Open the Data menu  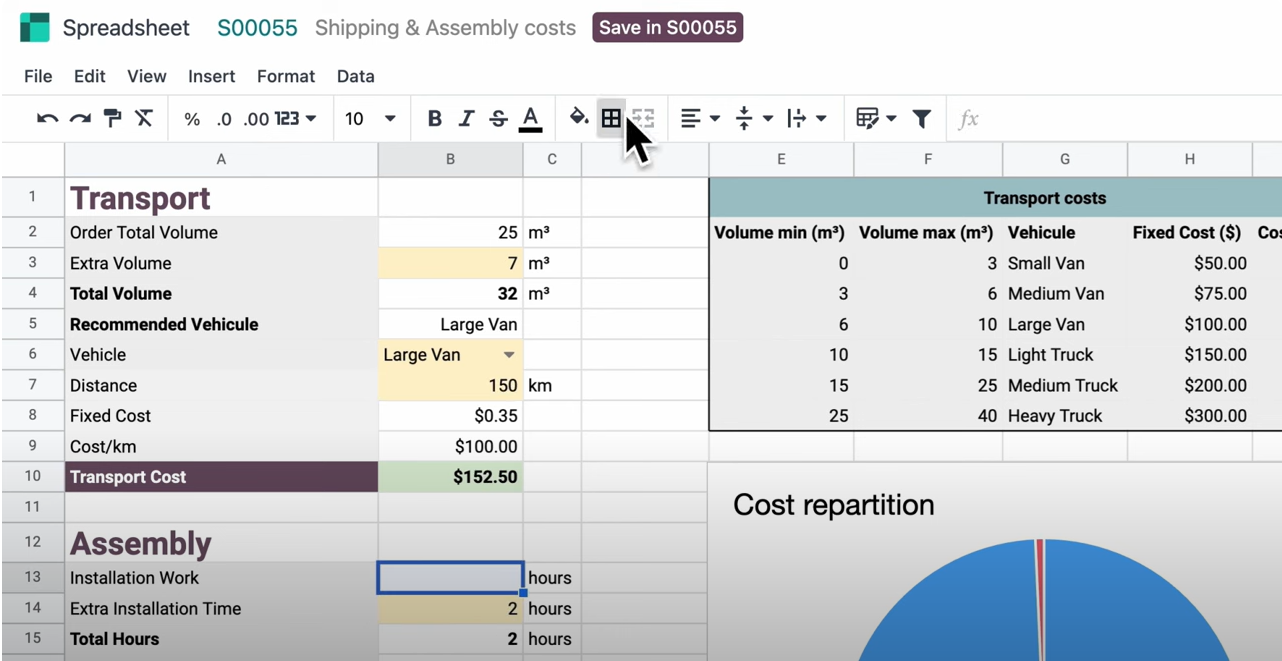355,76
